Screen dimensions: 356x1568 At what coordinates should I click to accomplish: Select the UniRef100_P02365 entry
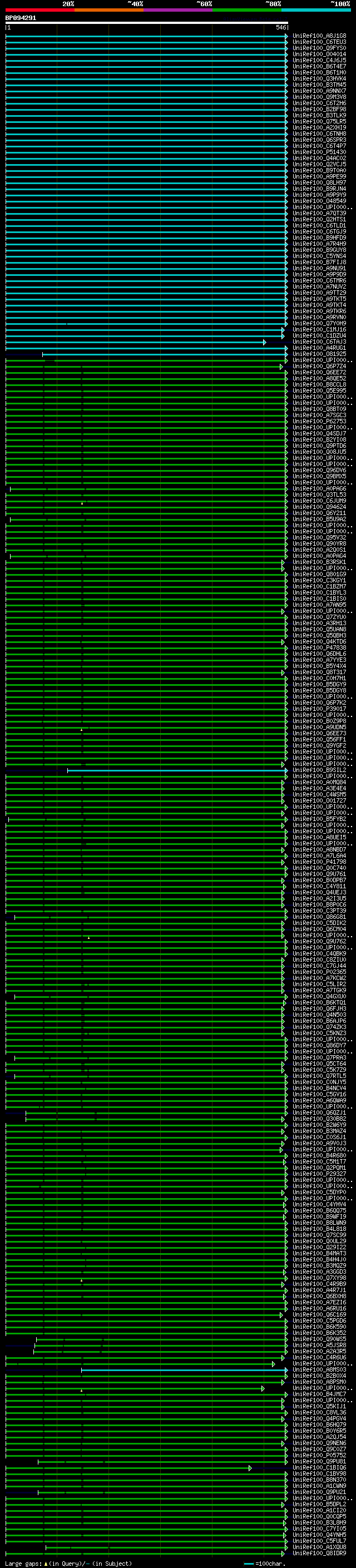319,972
